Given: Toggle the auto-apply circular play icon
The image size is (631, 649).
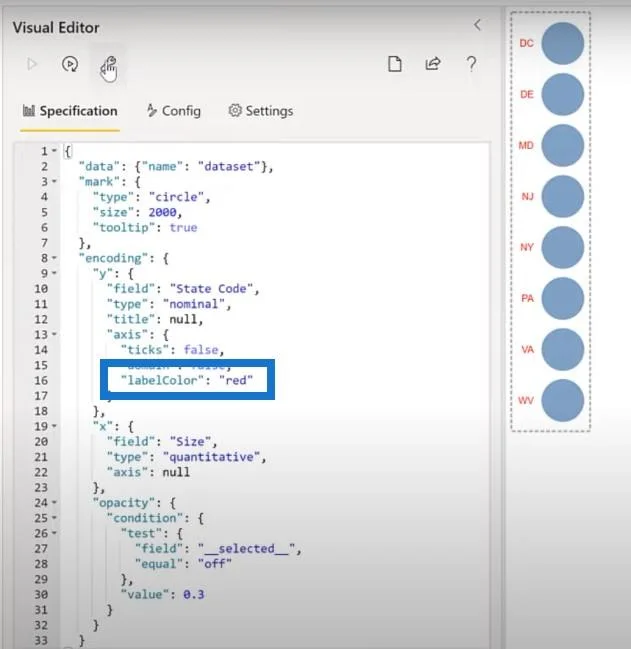Looking at the screenshot, I should tap(70, 64).
